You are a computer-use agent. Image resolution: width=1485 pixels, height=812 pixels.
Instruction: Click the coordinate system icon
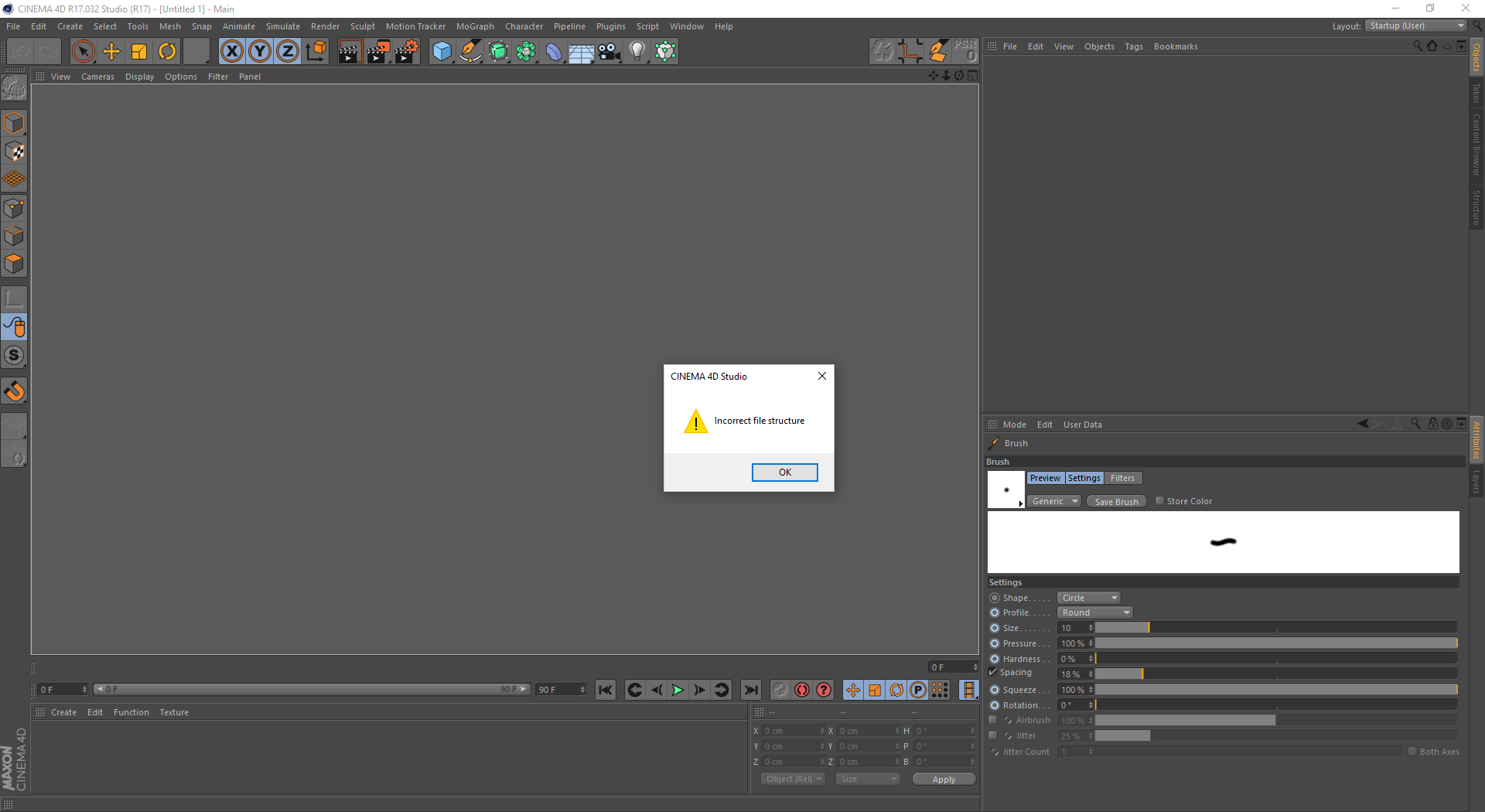pyautogui.click(x=316, y=52)
